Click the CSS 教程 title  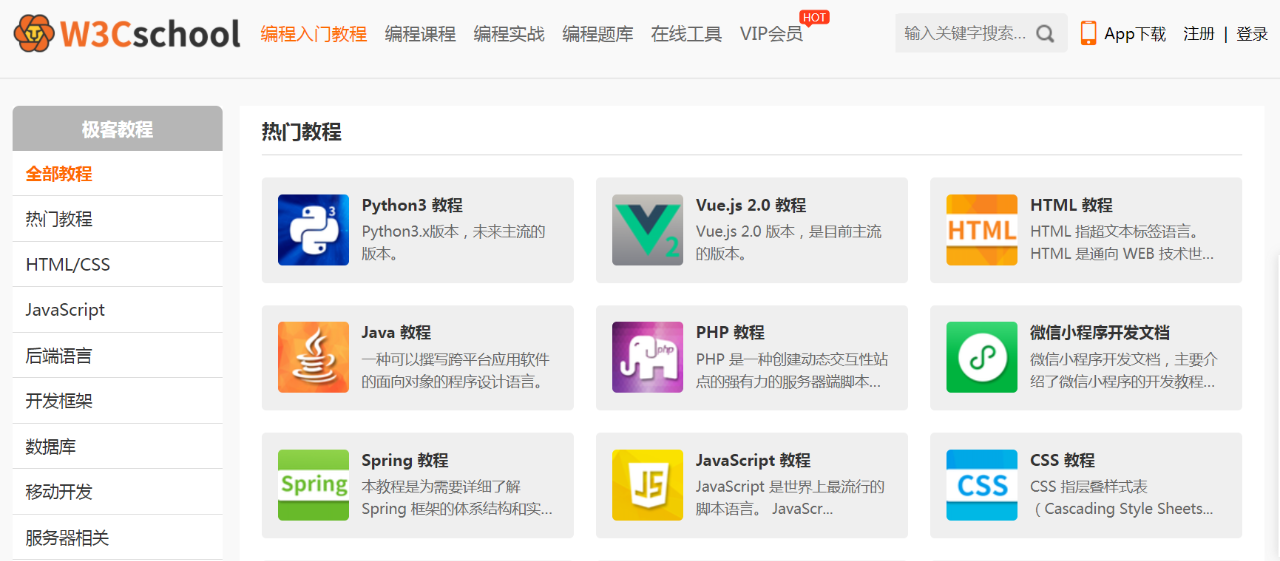click(x=1062, y=460)
